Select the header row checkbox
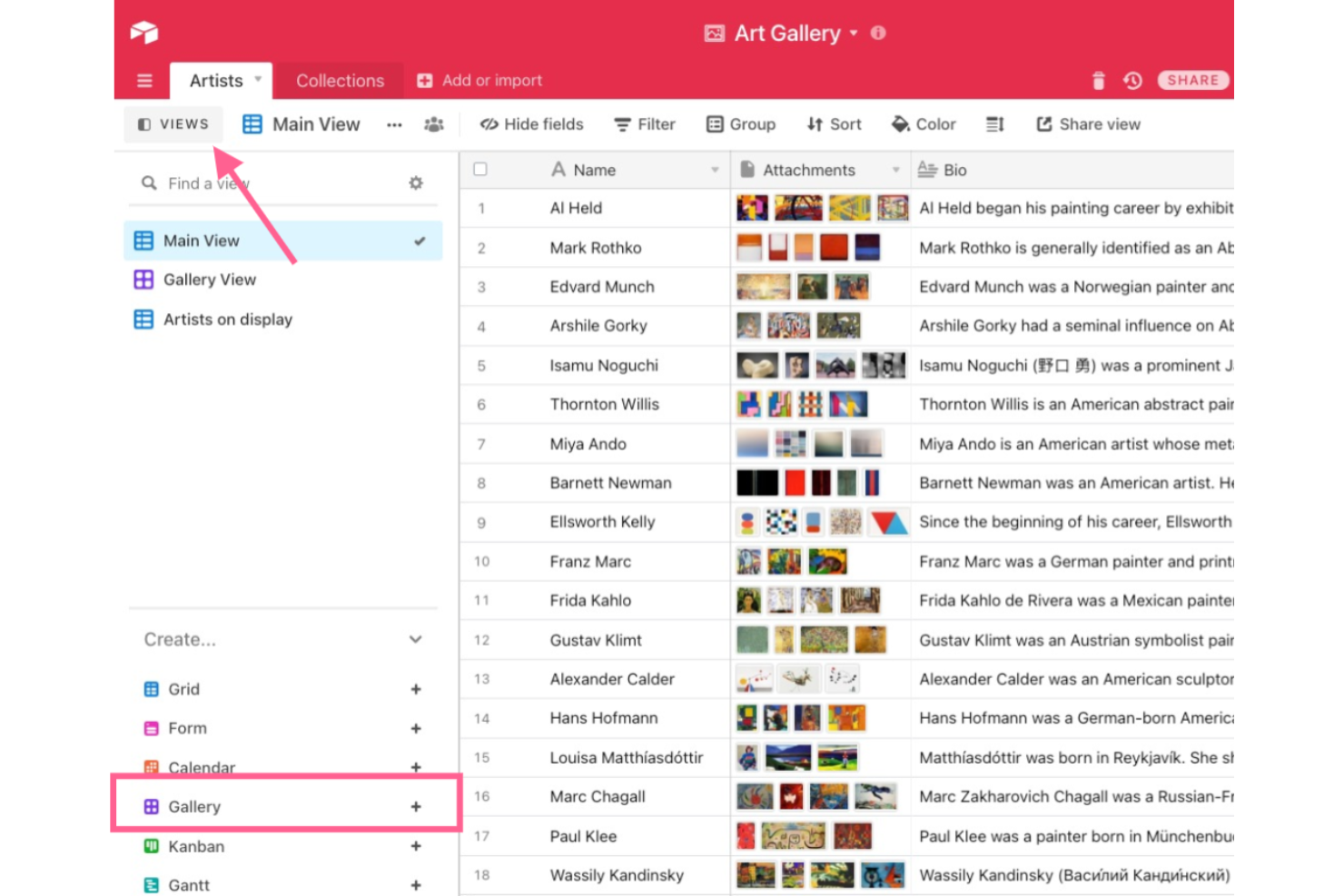The height and width of the screenshot is (896, 1344). 480,169
